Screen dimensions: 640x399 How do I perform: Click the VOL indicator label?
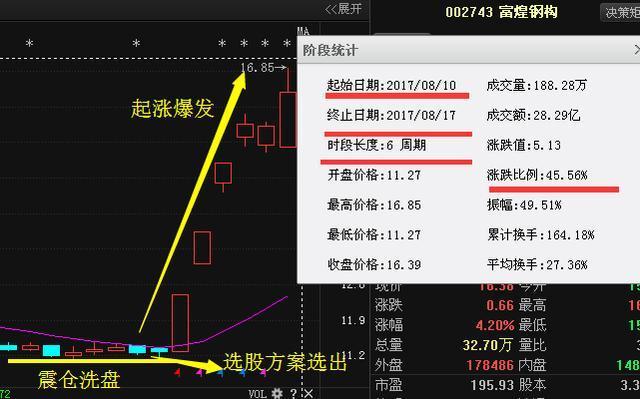point(258,394)
